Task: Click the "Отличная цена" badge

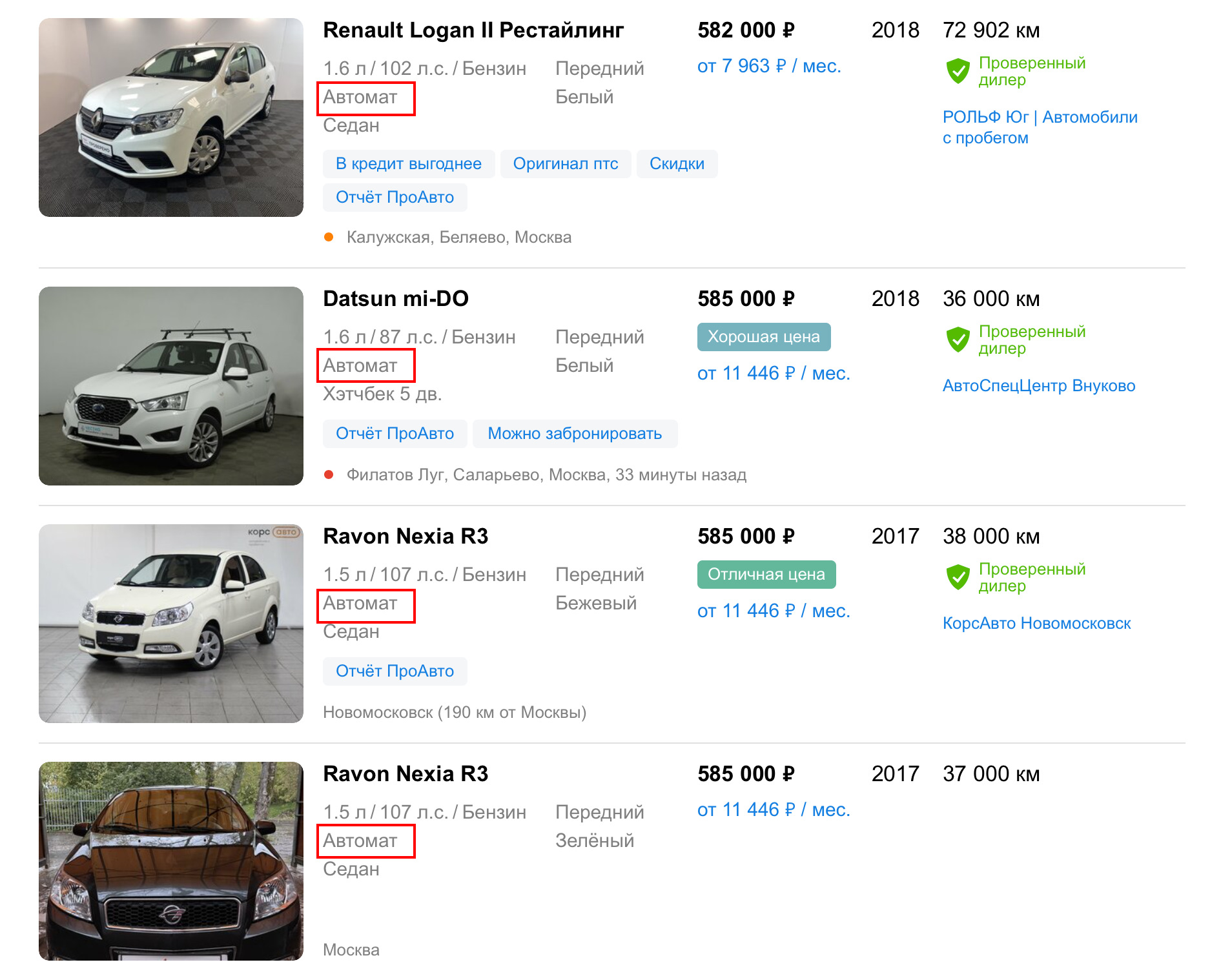Action: pos(766,575)
